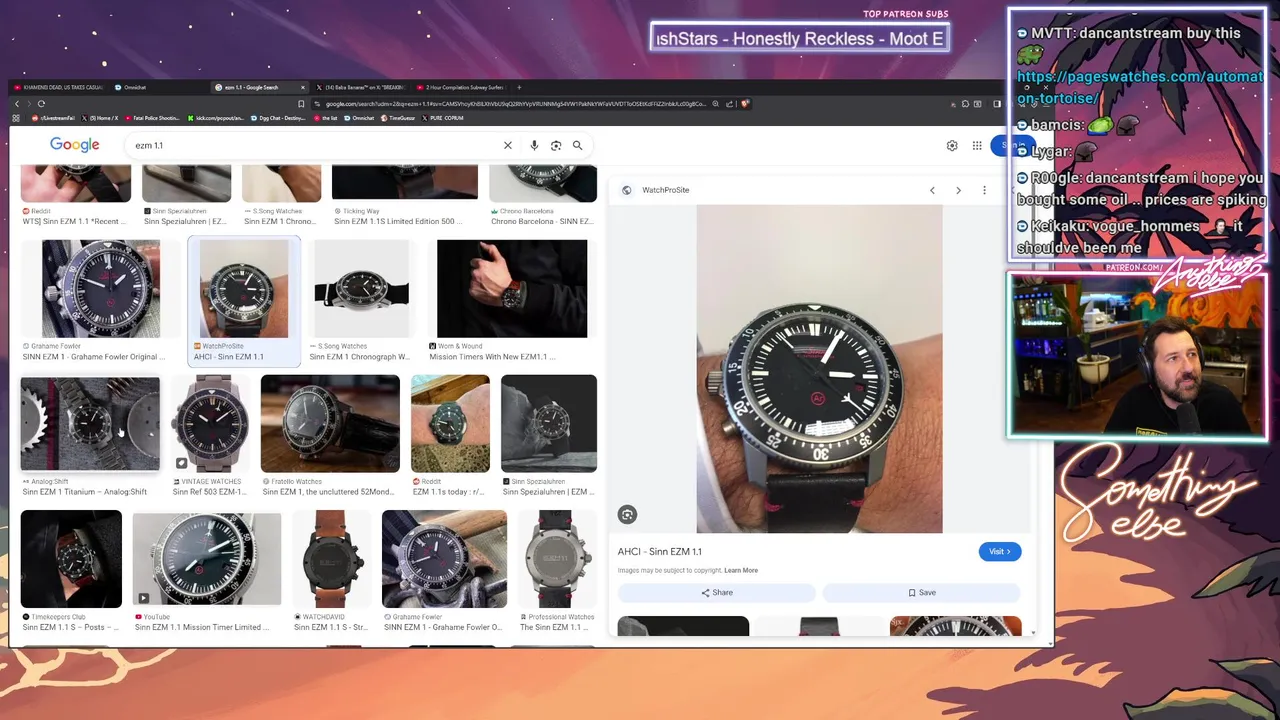The image size is (1280, 720).
Task: Open bookmarks bar apps grid icon
Action: pyautogui.click(x=16, y=118)
